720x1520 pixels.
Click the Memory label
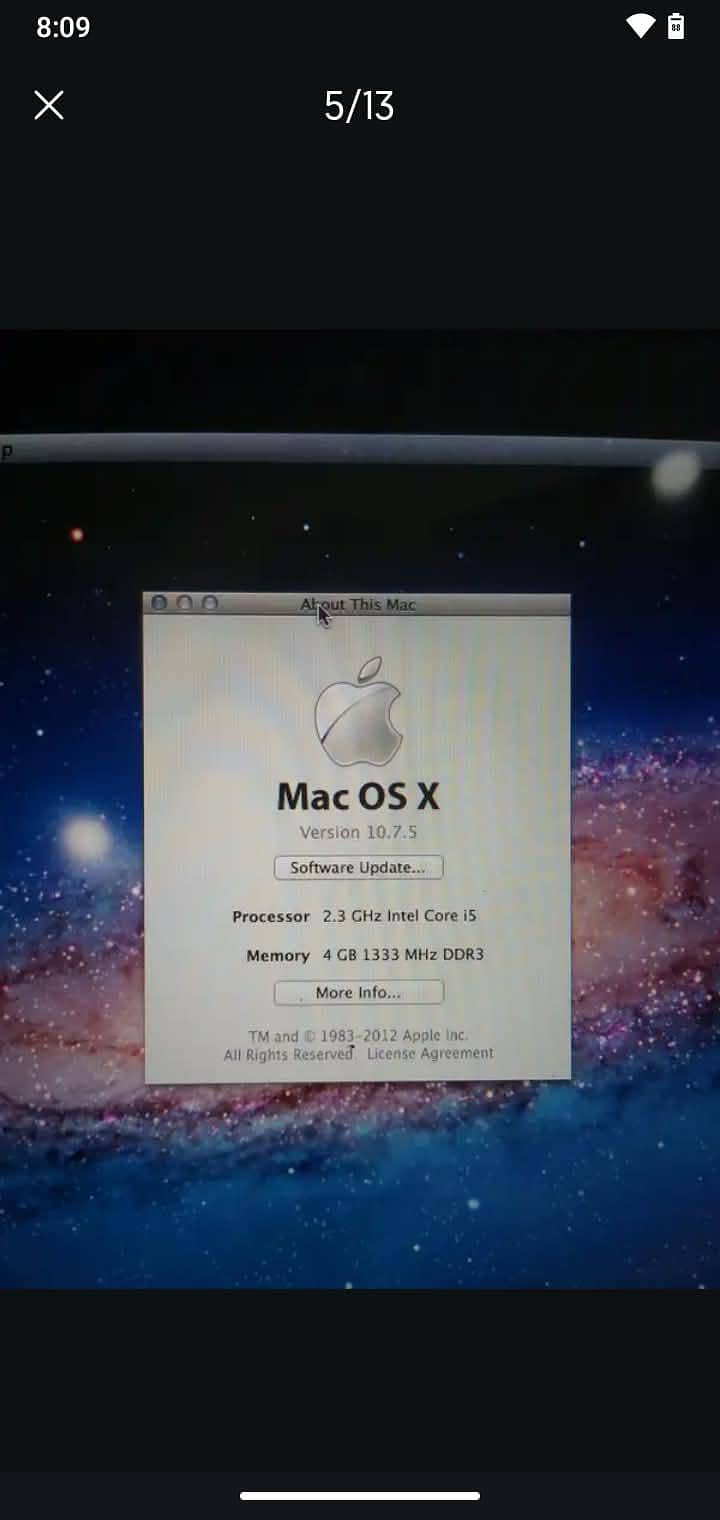click(278, 956)
